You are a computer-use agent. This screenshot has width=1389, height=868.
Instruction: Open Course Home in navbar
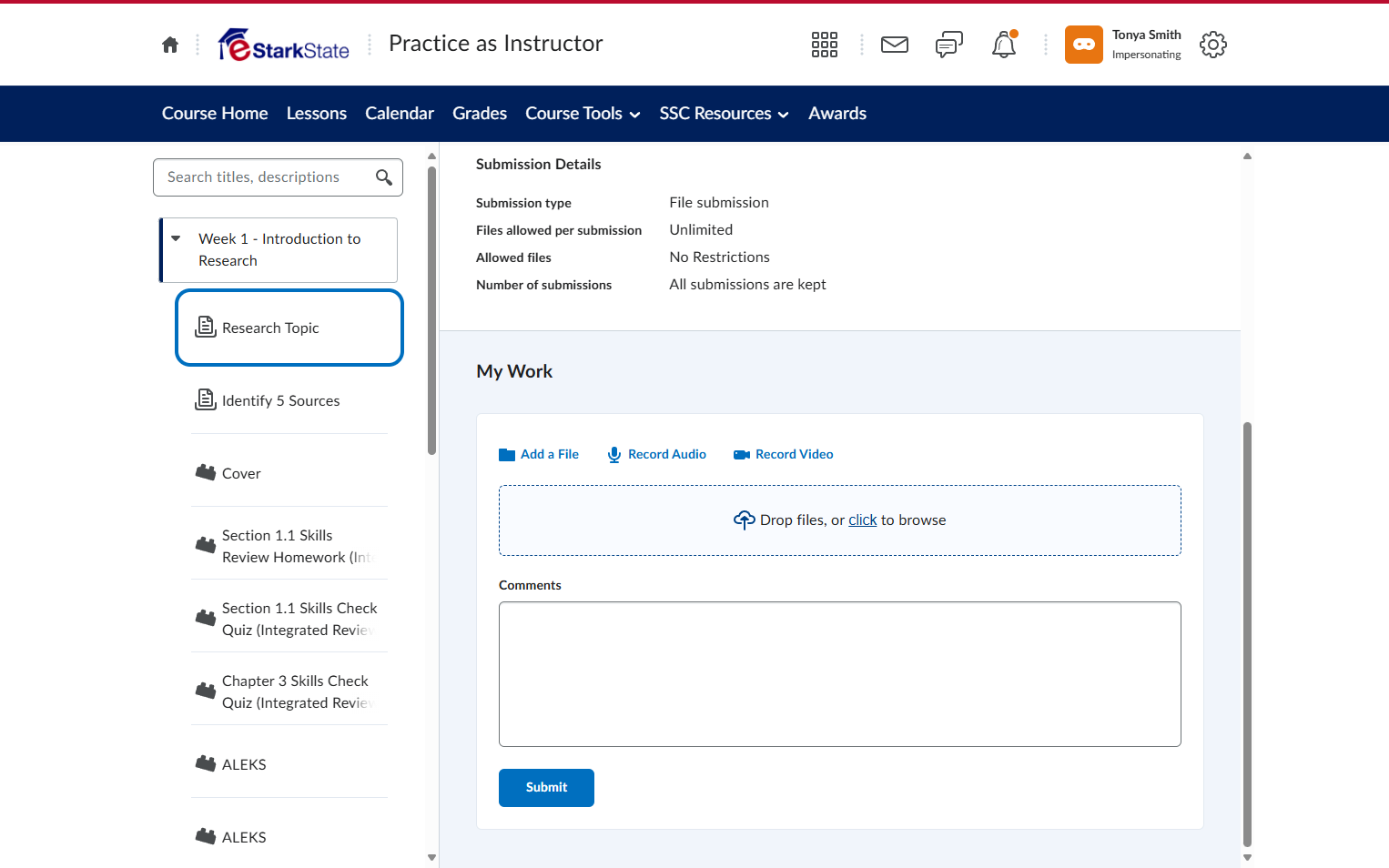coord(215,114)
